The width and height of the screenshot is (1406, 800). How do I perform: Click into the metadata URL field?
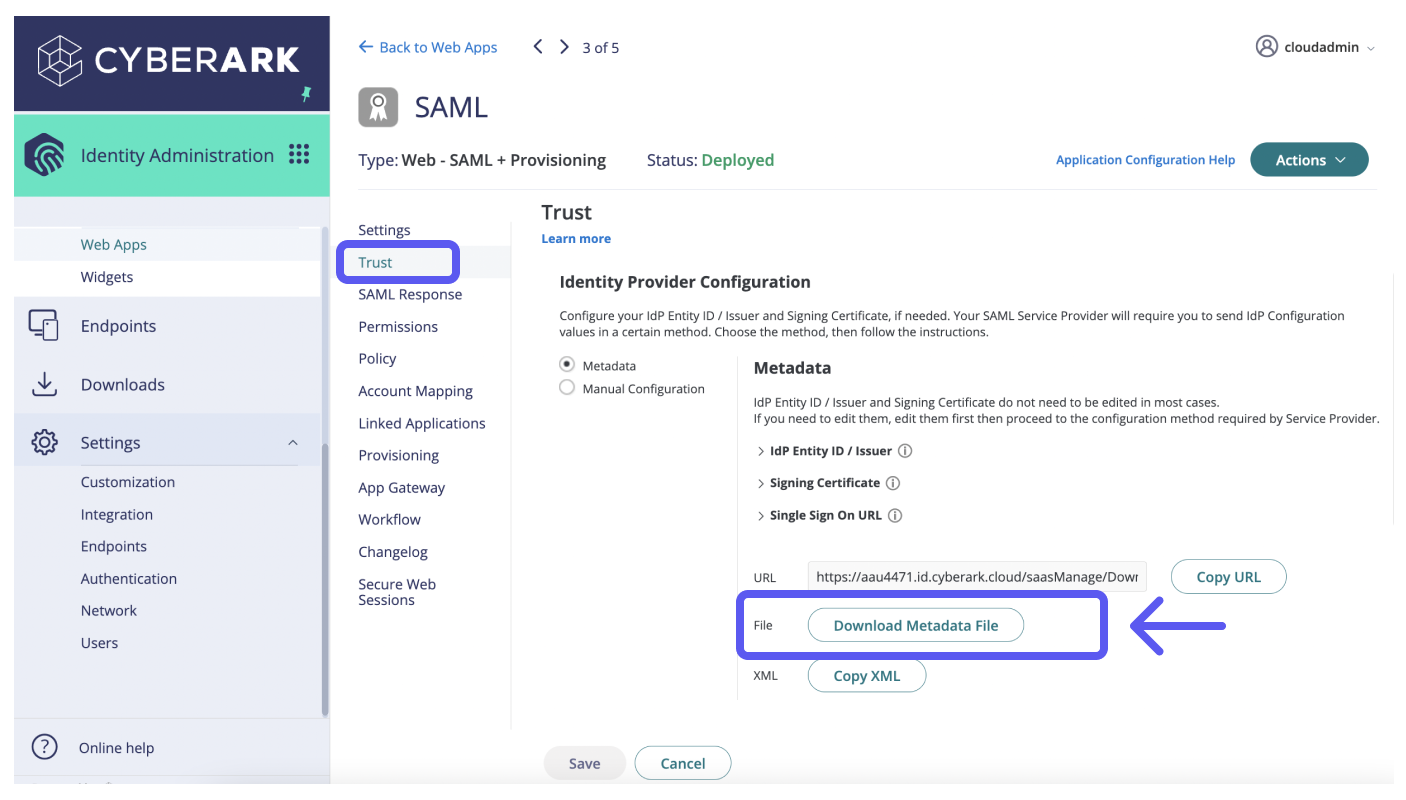tap(976, 576)
